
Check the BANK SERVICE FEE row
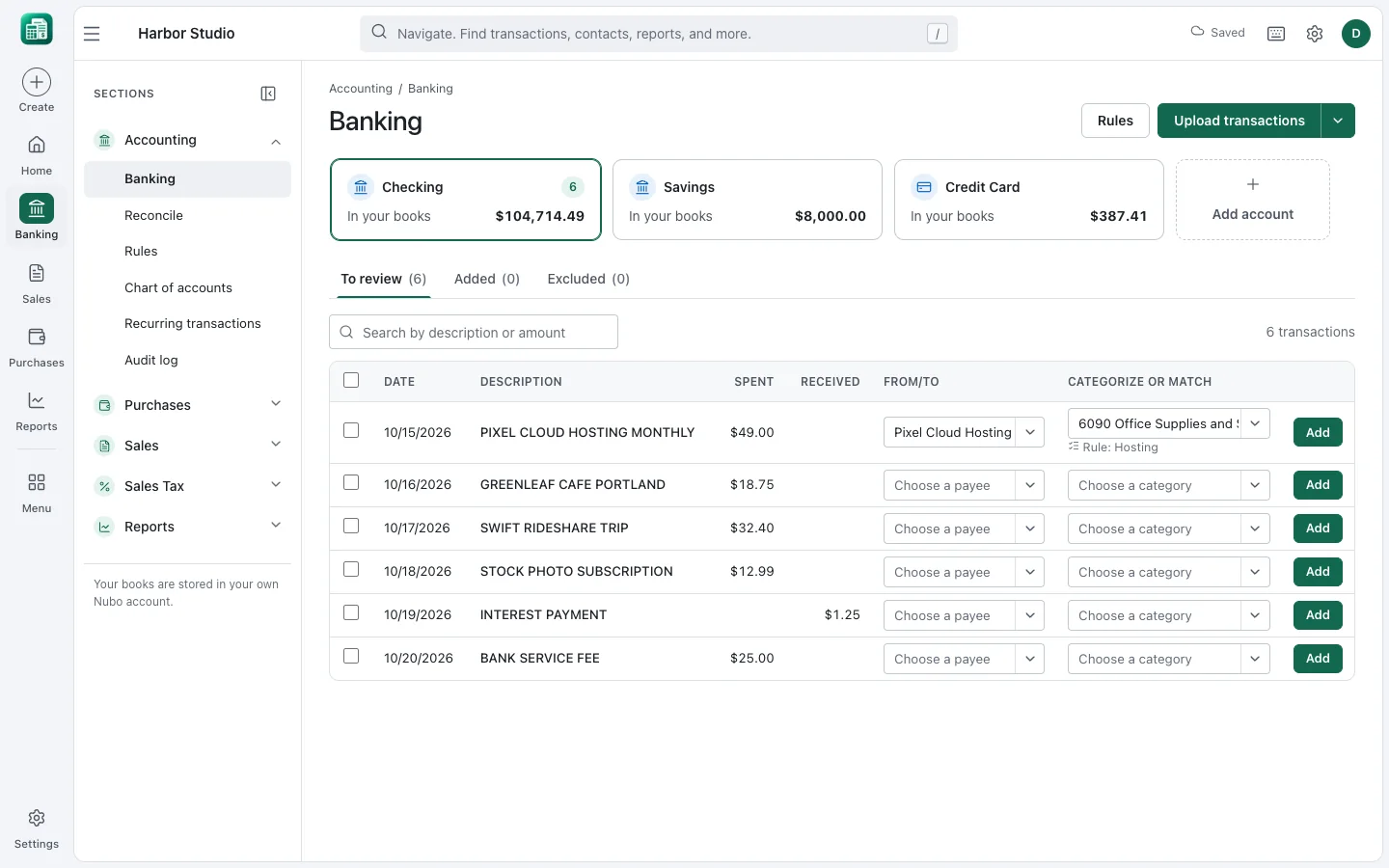(351, 656)
